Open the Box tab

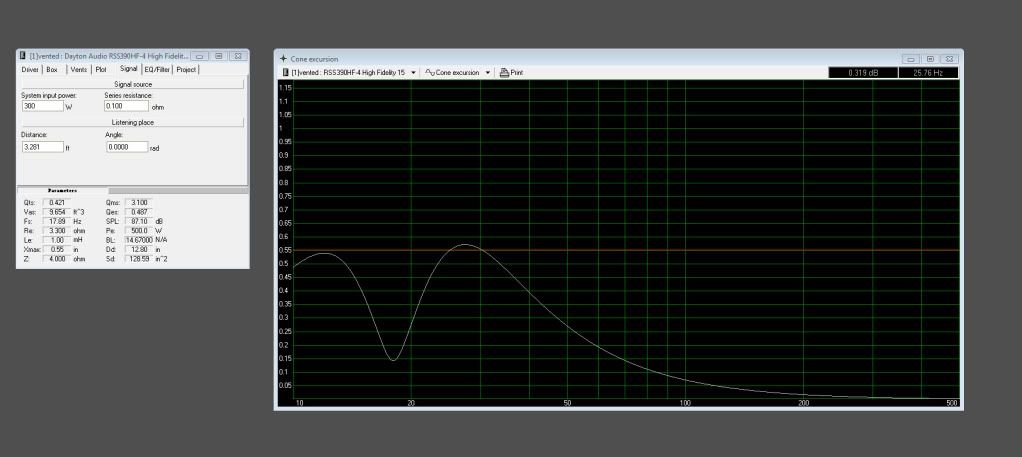52,70
